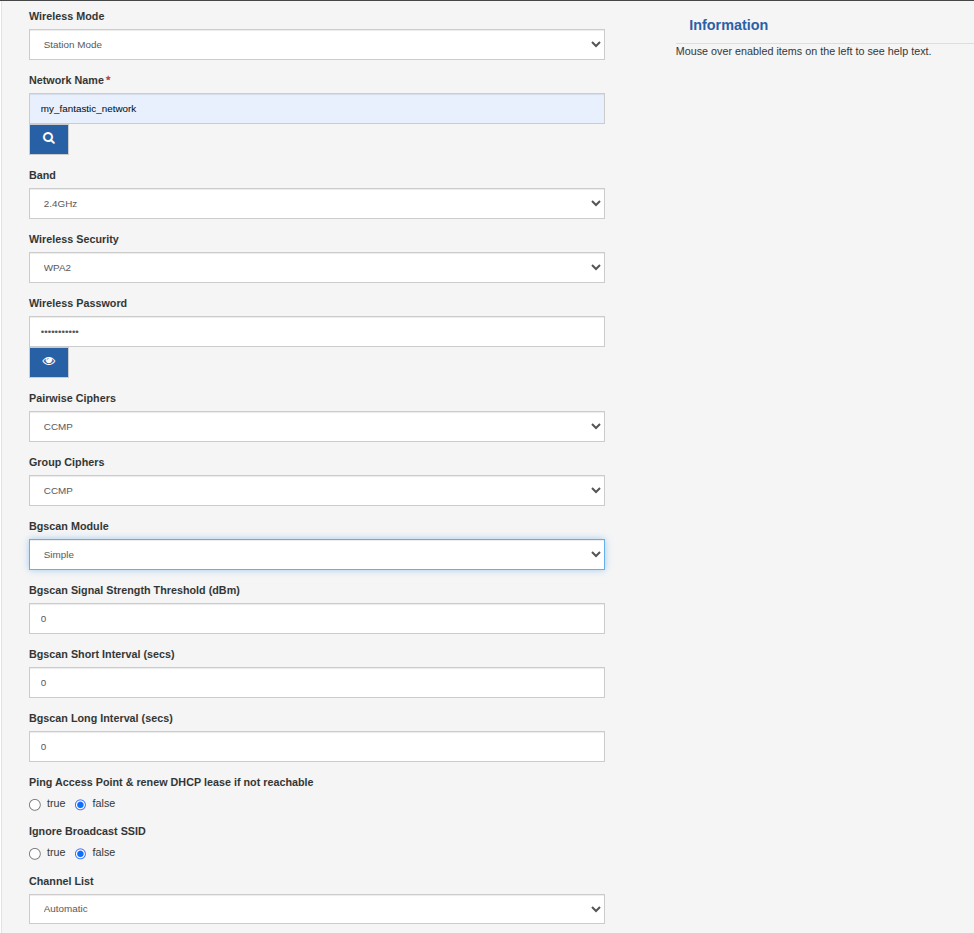Select Station Mode in Wireless Mode
The image size is (974, 933).
[x=316, y=44]
